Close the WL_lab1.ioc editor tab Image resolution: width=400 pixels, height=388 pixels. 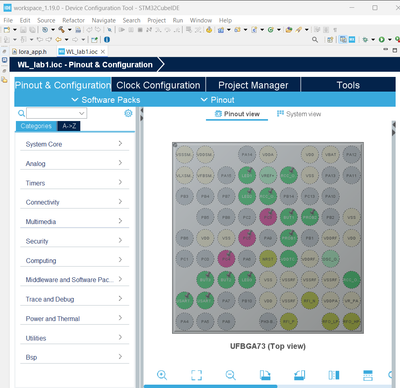(x=103, y=52)
